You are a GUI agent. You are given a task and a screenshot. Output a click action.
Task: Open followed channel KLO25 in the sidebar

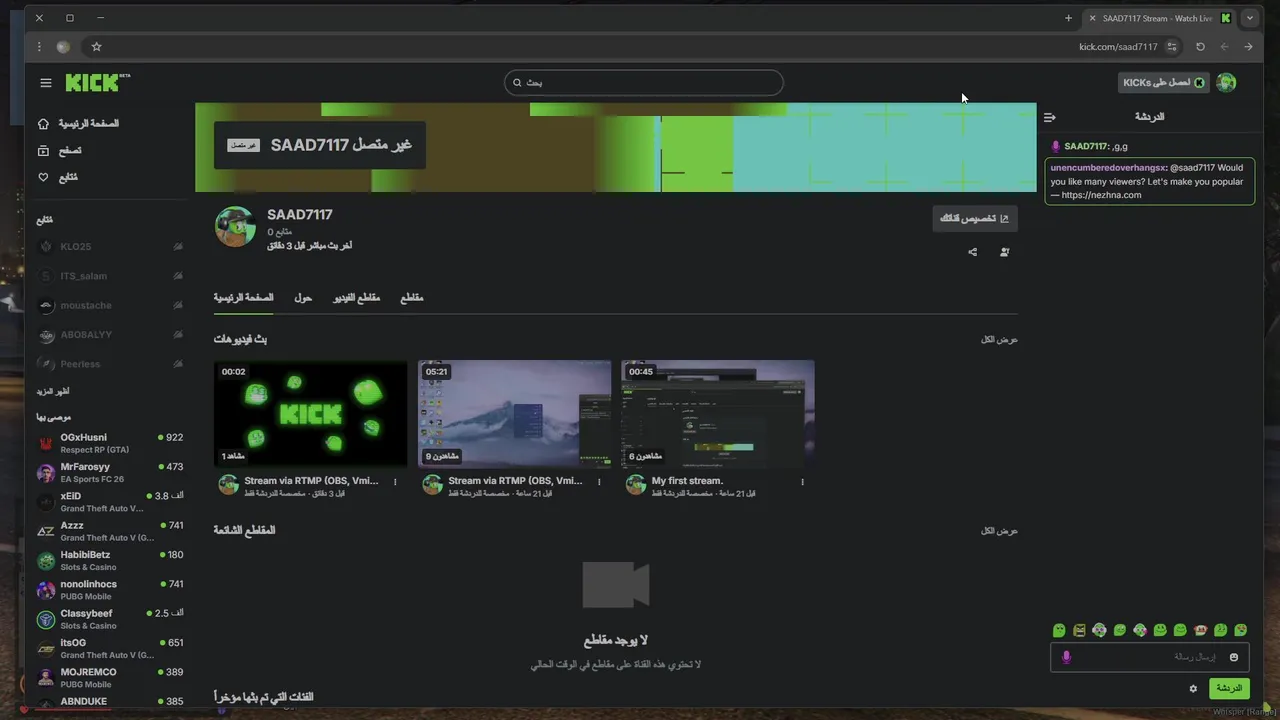pyautogui.click(x=110, y=247)
